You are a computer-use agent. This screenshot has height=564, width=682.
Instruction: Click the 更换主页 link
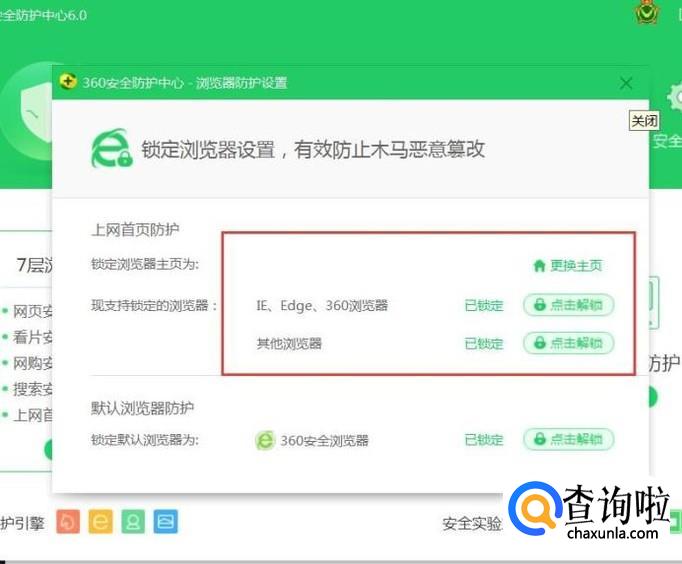[x=568, y=265]
